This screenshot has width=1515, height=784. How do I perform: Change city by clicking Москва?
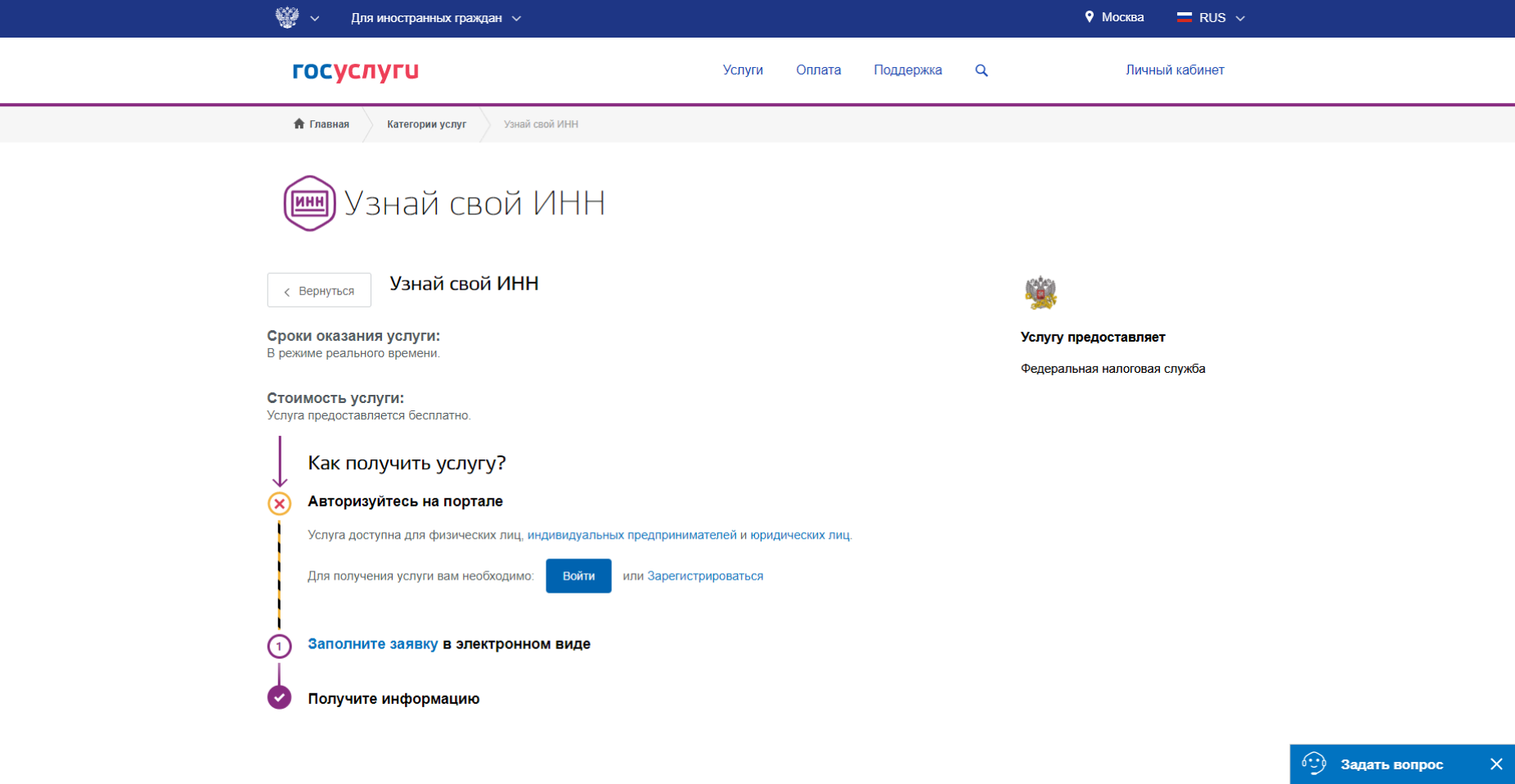(1122, 17)
